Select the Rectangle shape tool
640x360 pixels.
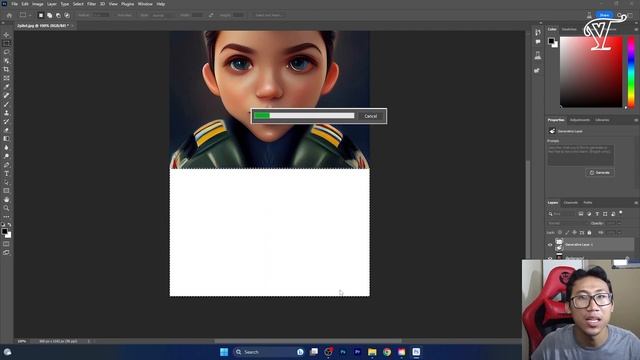(x=6, y=191)
